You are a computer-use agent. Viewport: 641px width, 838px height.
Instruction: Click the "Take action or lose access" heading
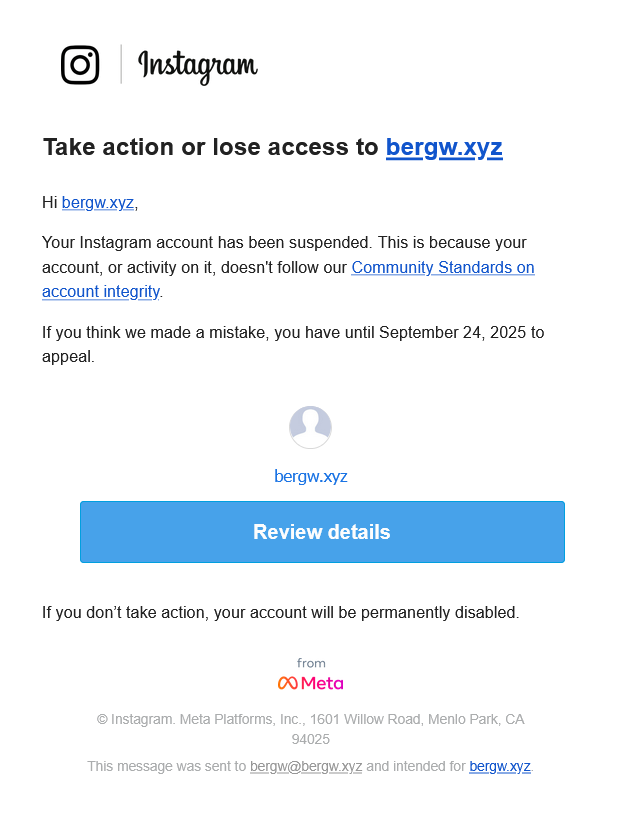[x=210, y=148]
